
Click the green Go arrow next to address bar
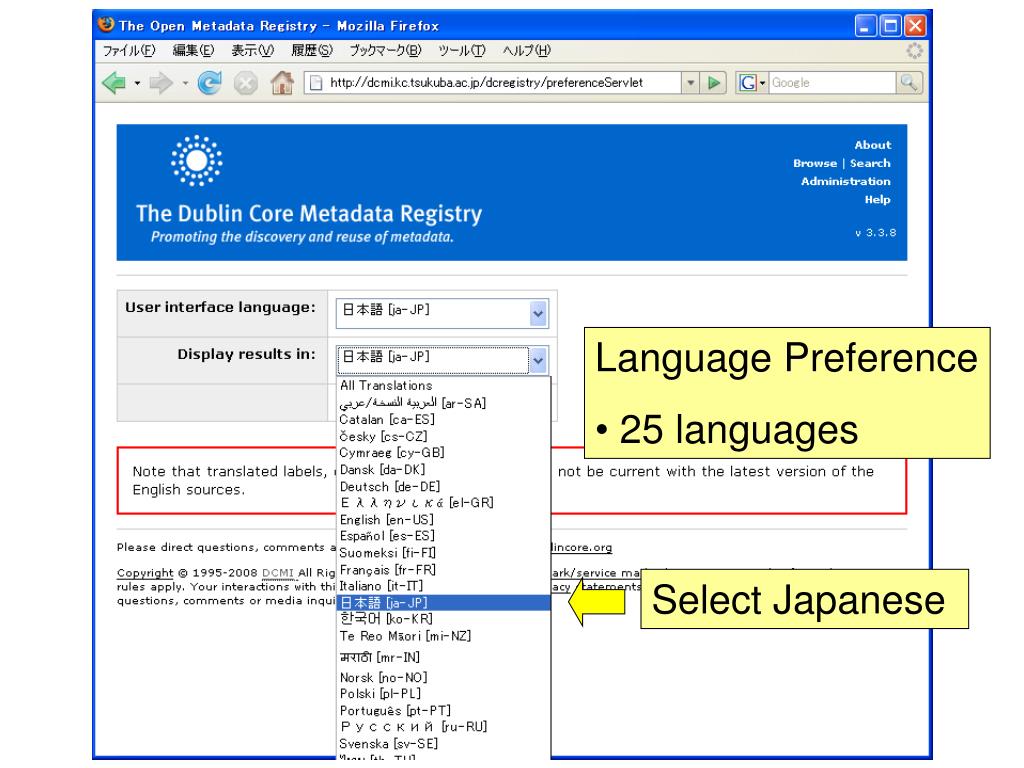tap(714, 83)
